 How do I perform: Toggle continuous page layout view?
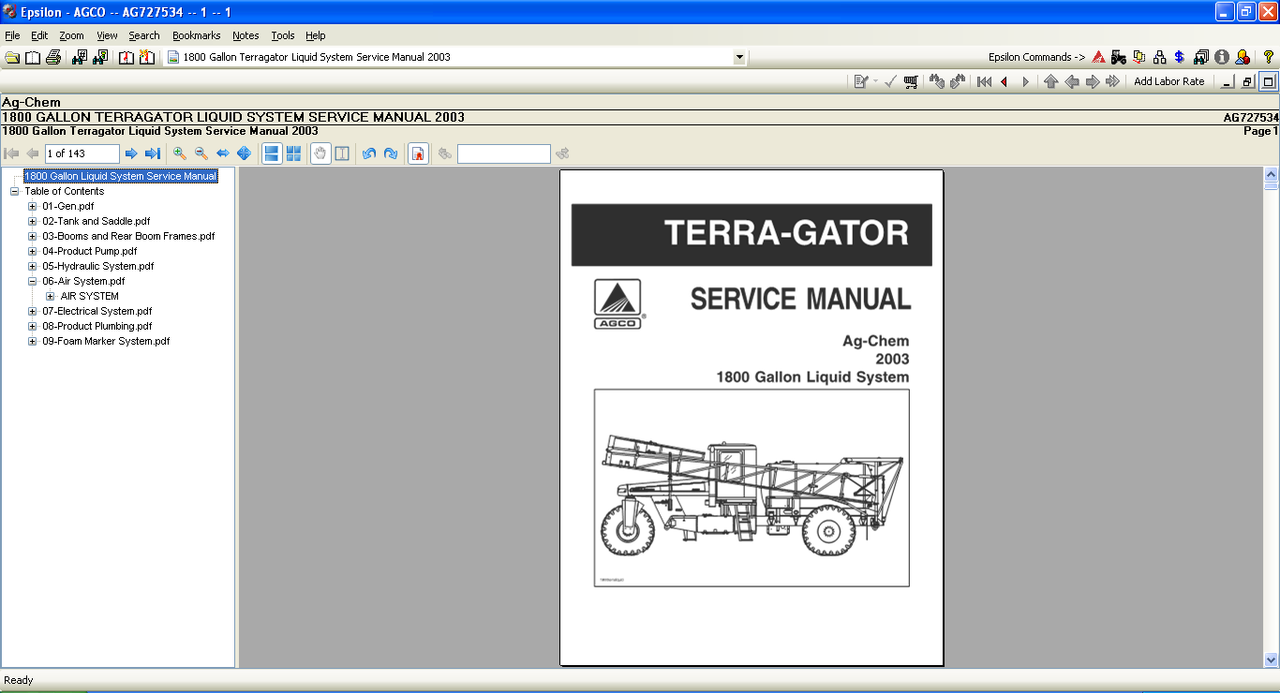pos(271,153)
